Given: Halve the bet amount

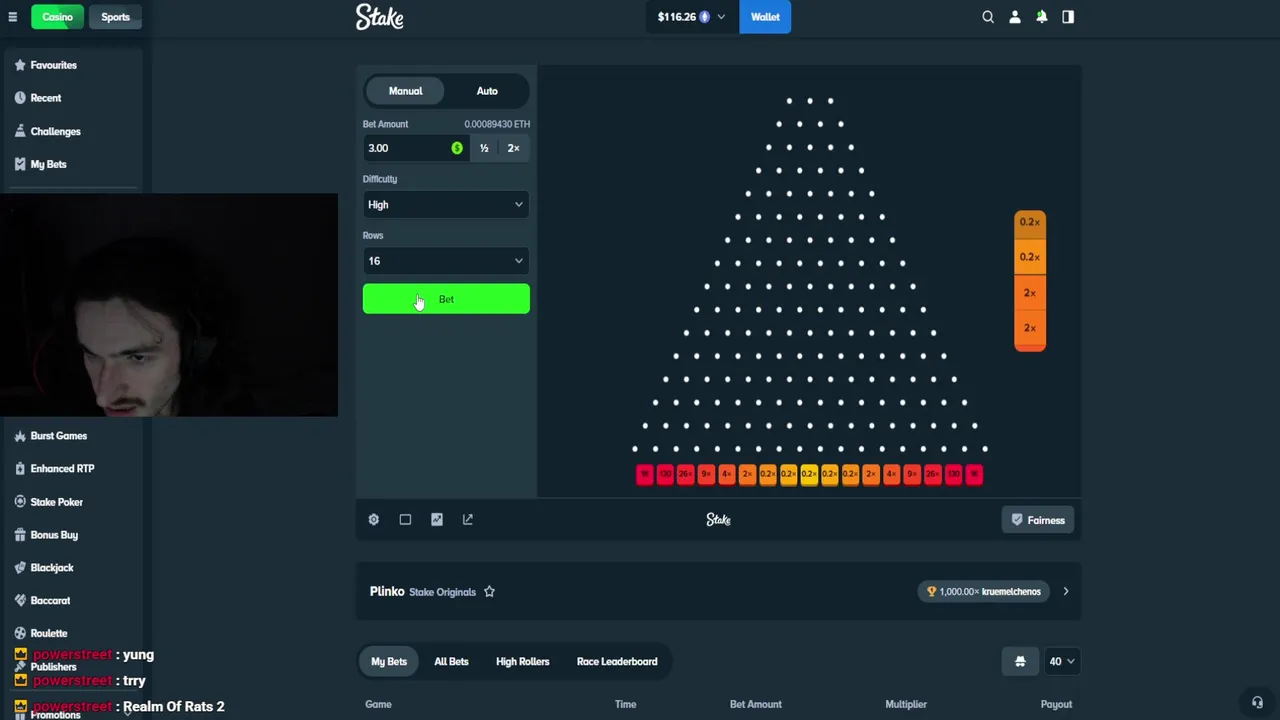Looking at the screenshot, I should (x=484, y=148).
